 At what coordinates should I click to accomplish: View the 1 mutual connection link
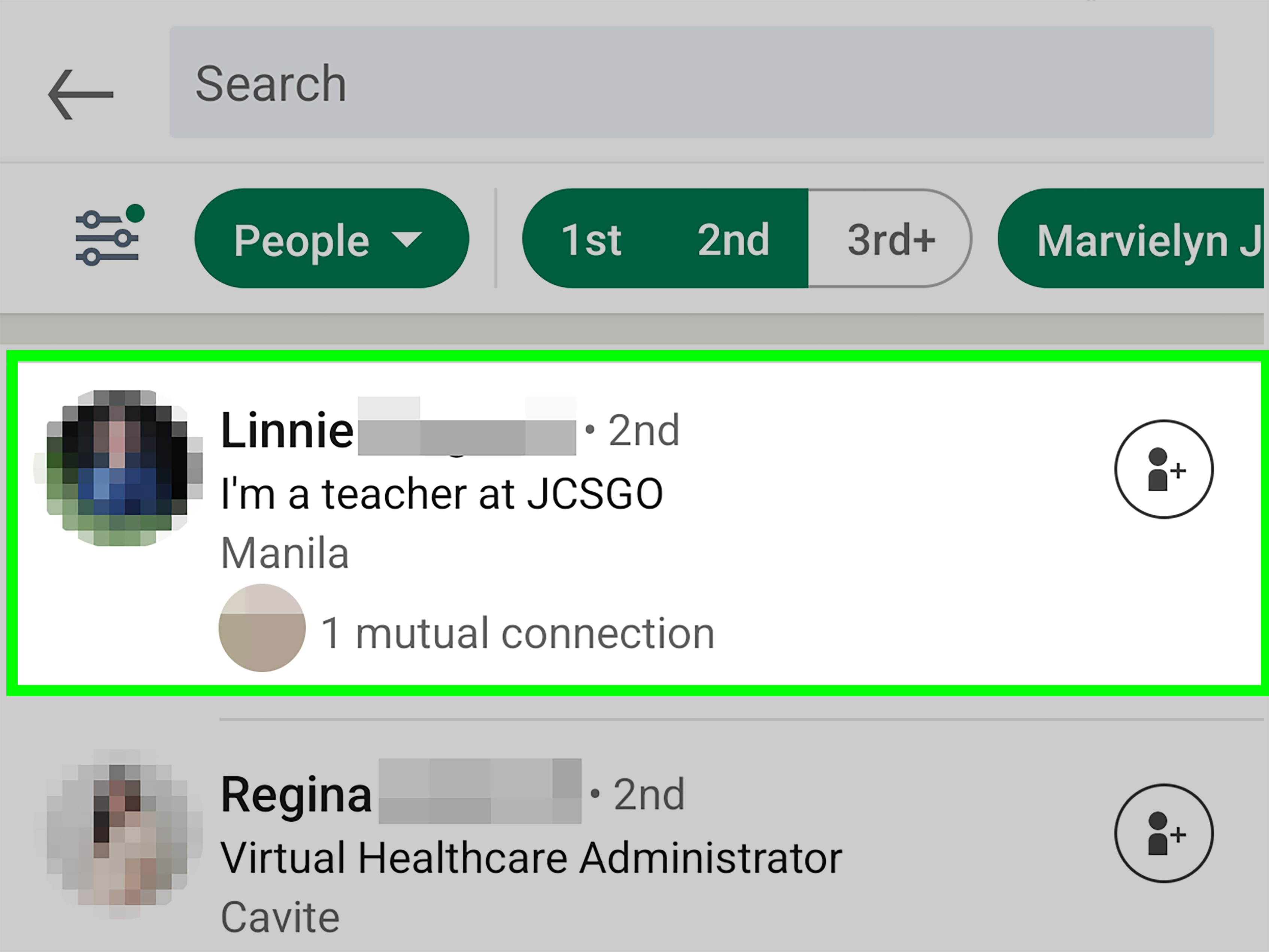(x=517, y=634)
